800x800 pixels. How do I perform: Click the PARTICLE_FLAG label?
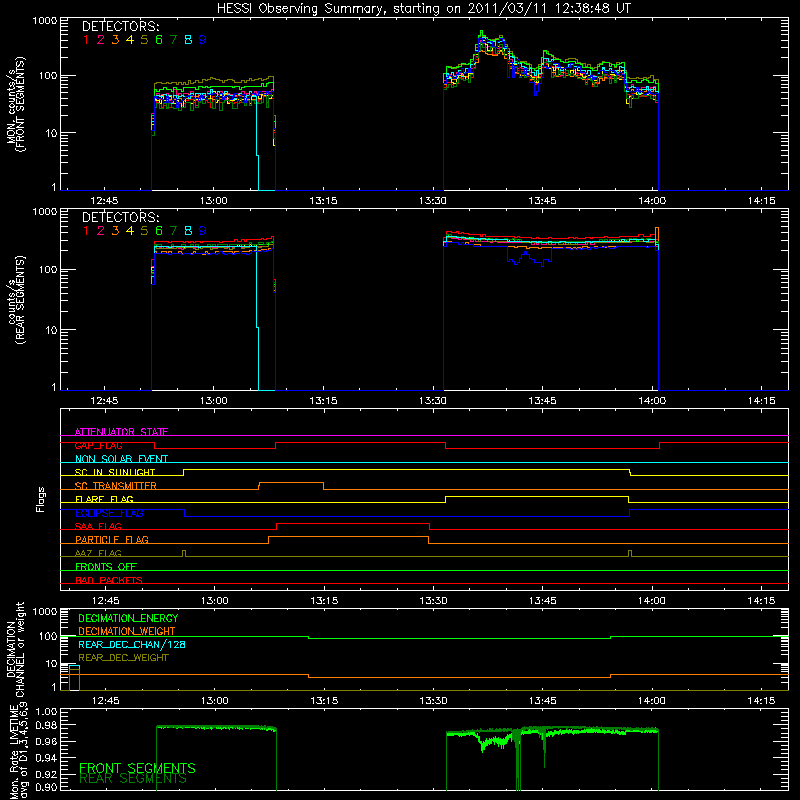pyautogui.click(x=112, y=539)
